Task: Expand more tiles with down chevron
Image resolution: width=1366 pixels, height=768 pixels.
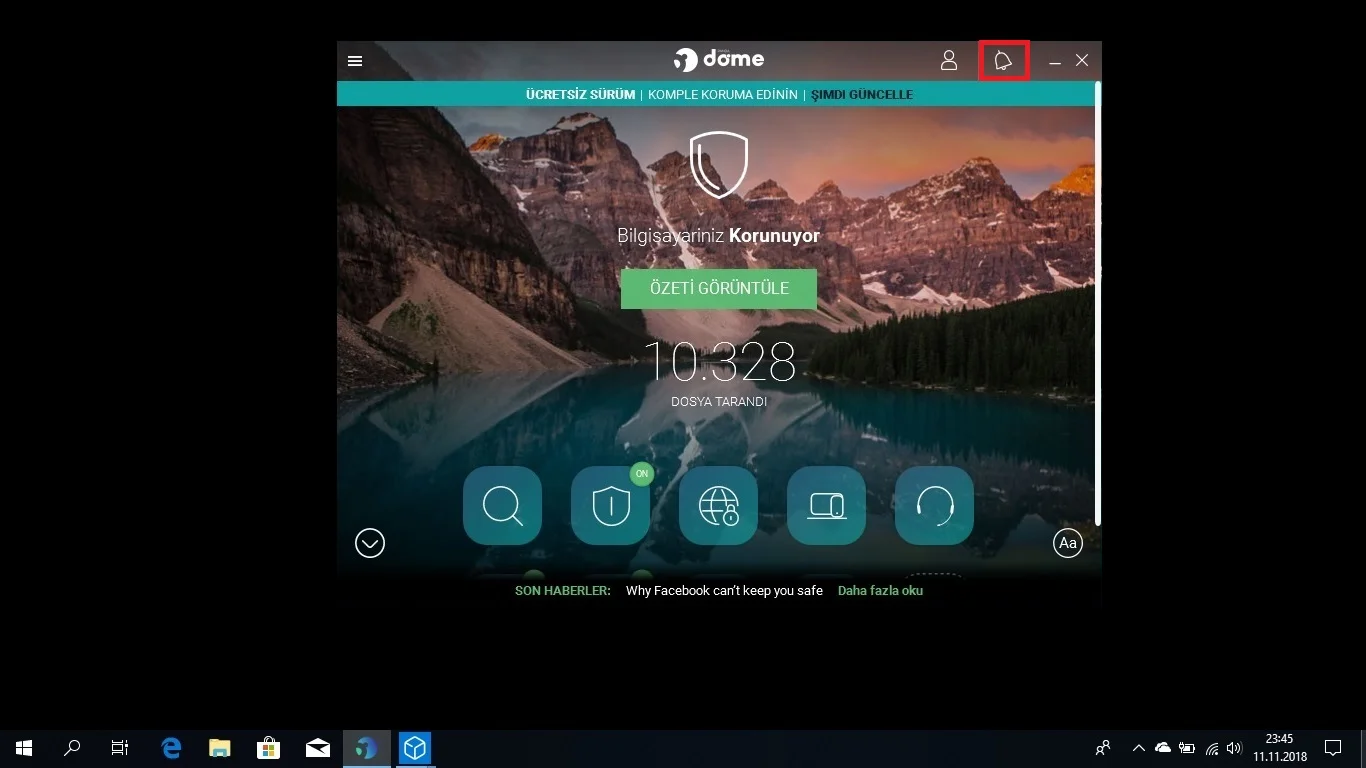Action: pyautogui.click(x=370, y=543)
